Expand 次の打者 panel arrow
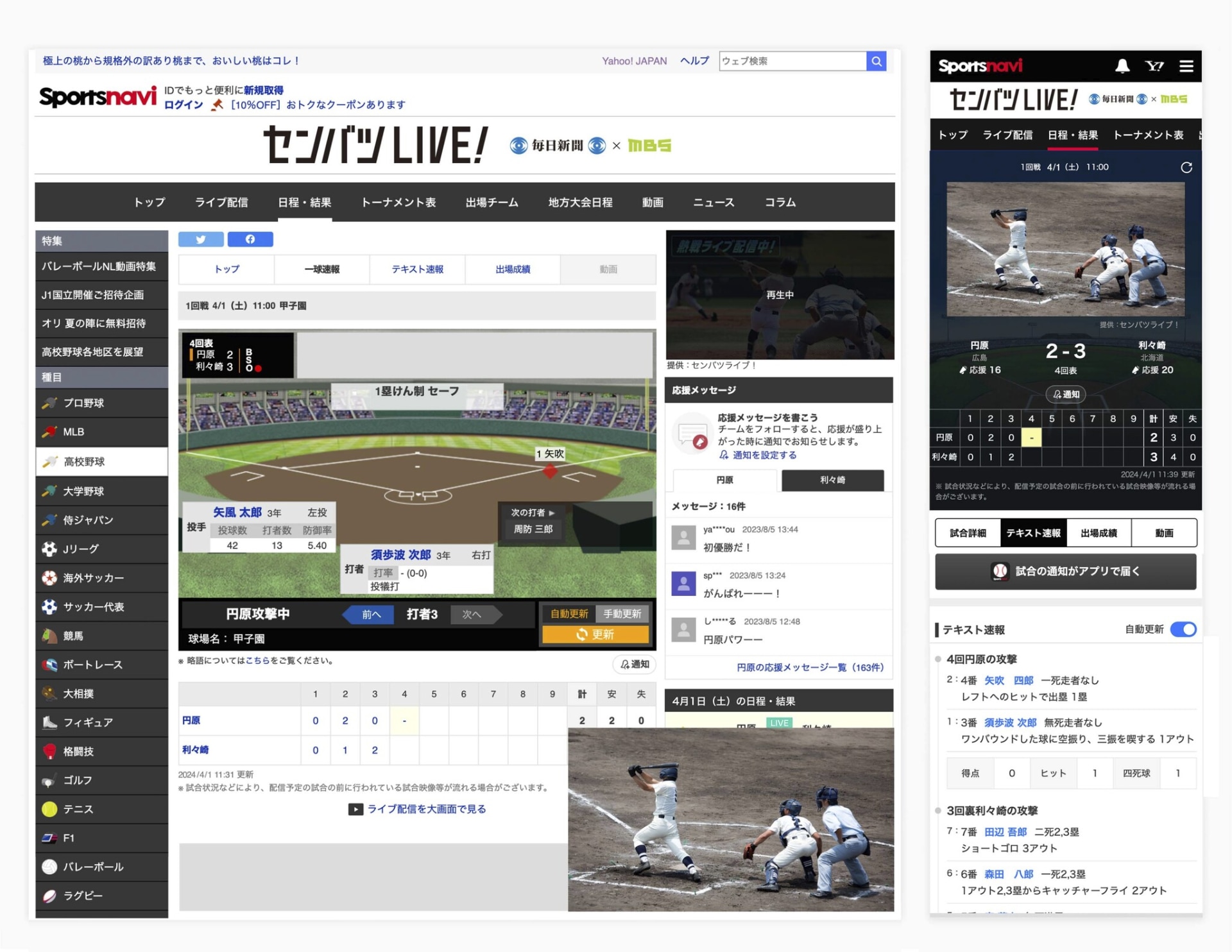The width and height of the screenshot is (1232, 952). [551, 513]
